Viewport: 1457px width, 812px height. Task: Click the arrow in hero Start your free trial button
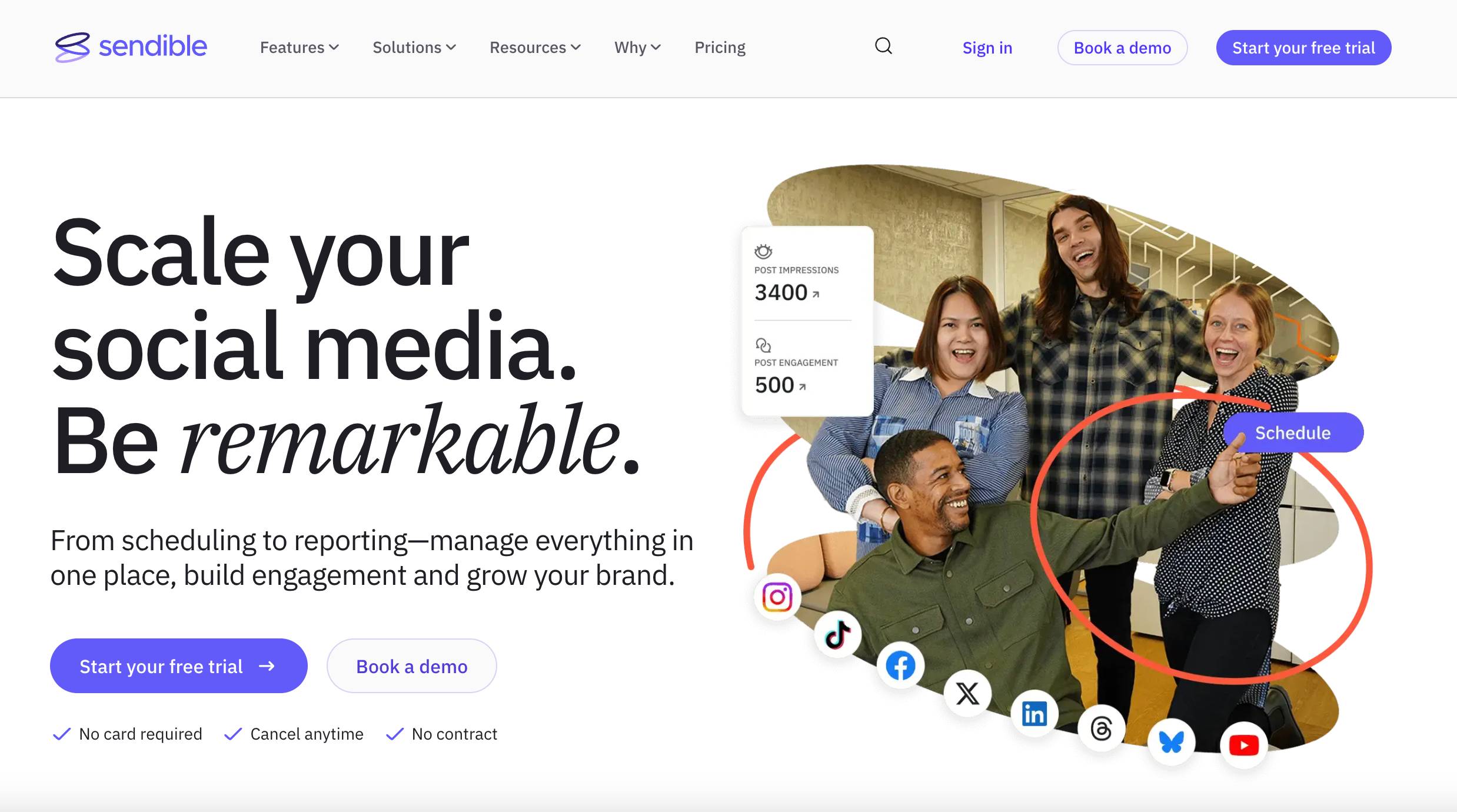(x=267, y=665)
